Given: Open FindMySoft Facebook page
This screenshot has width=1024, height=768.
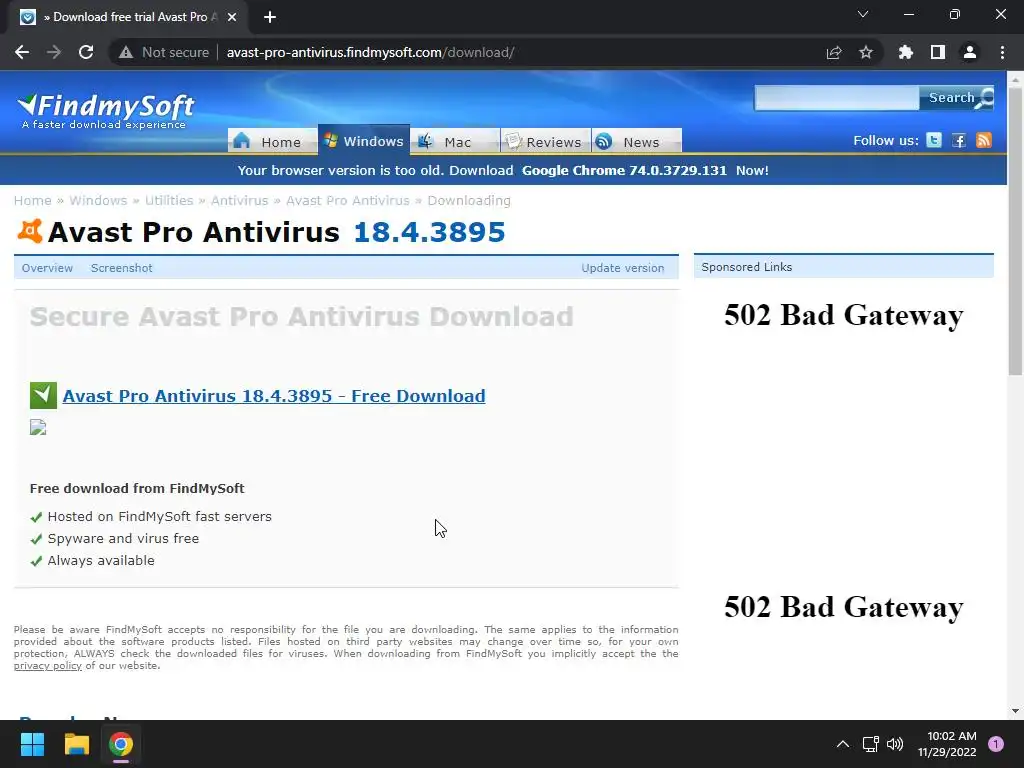Looking at the screenshot, I should click(x=959, y=140).
